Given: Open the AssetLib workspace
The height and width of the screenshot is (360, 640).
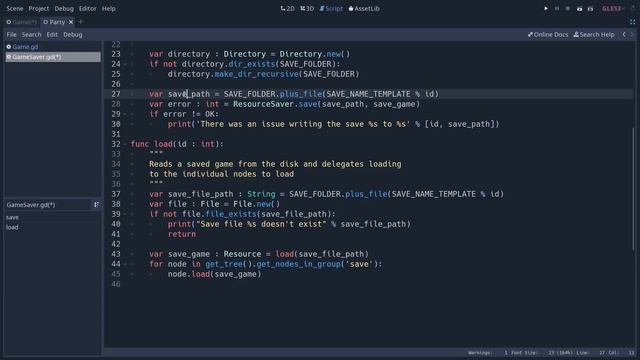Looking at the screenshot, I should 364,9.
